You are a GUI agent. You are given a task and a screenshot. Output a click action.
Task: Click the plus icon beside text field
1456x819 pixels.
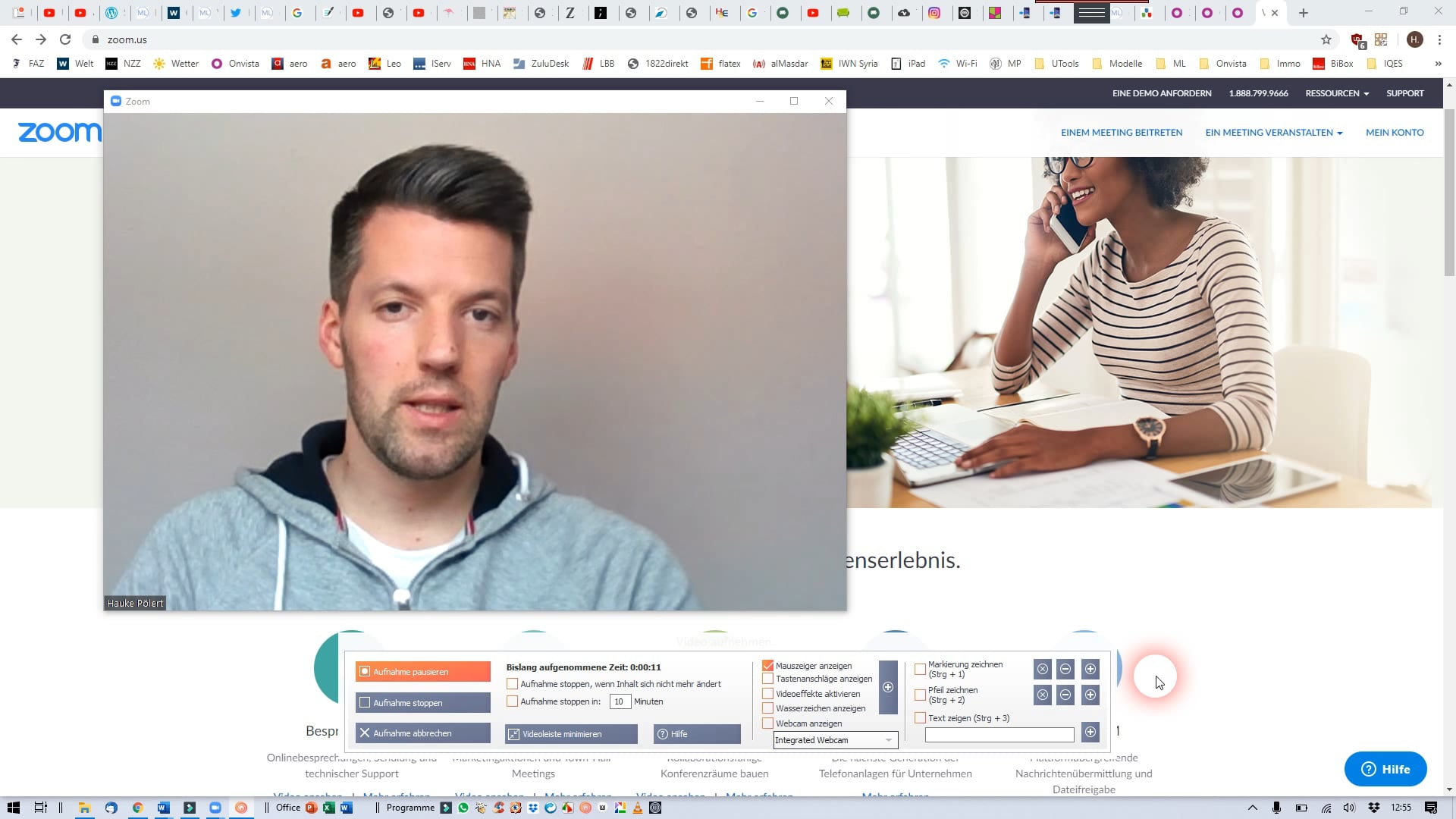click(1090, 732)
